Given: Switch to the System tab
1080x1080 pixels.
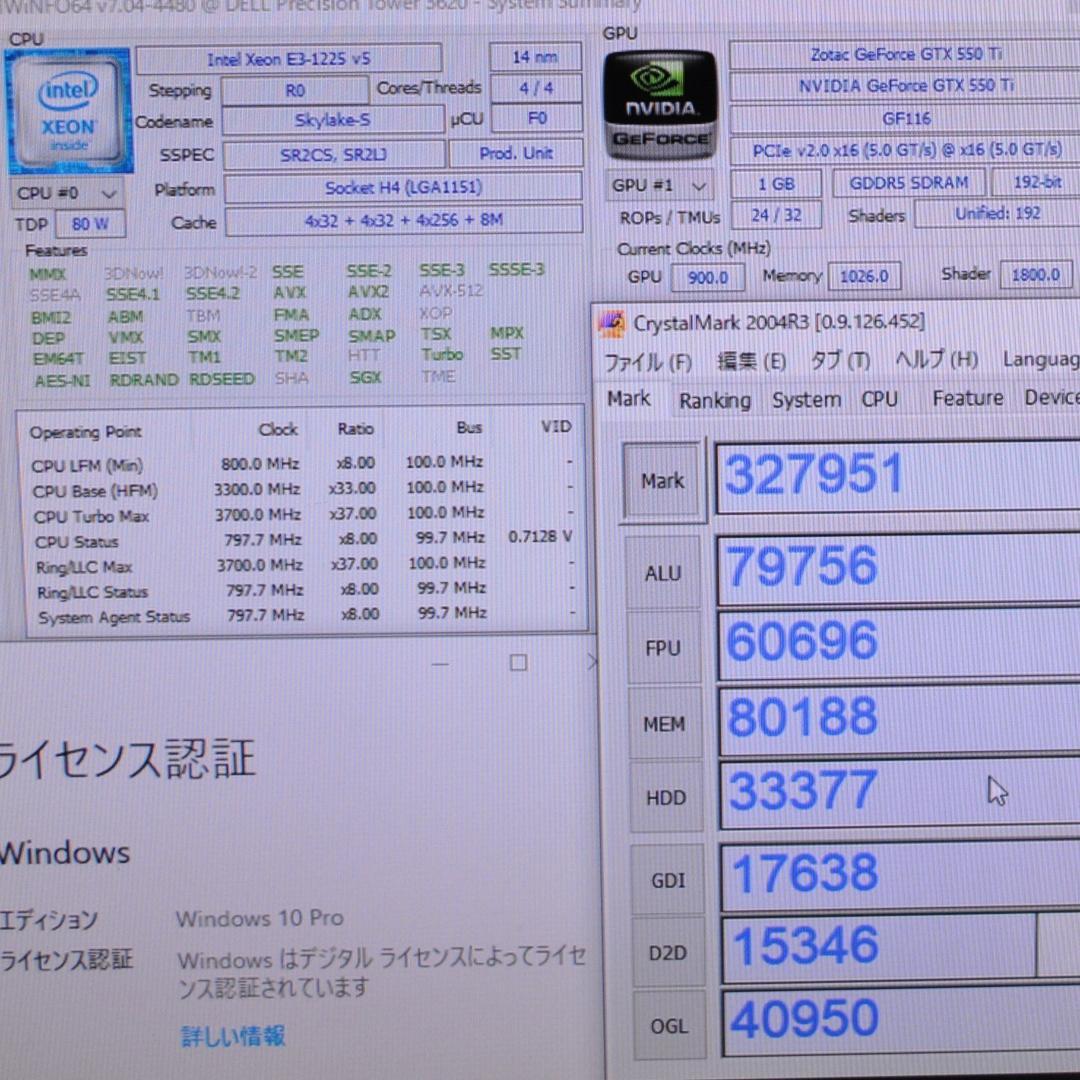Looking at the screenshot, I should [x=806, y=399].
